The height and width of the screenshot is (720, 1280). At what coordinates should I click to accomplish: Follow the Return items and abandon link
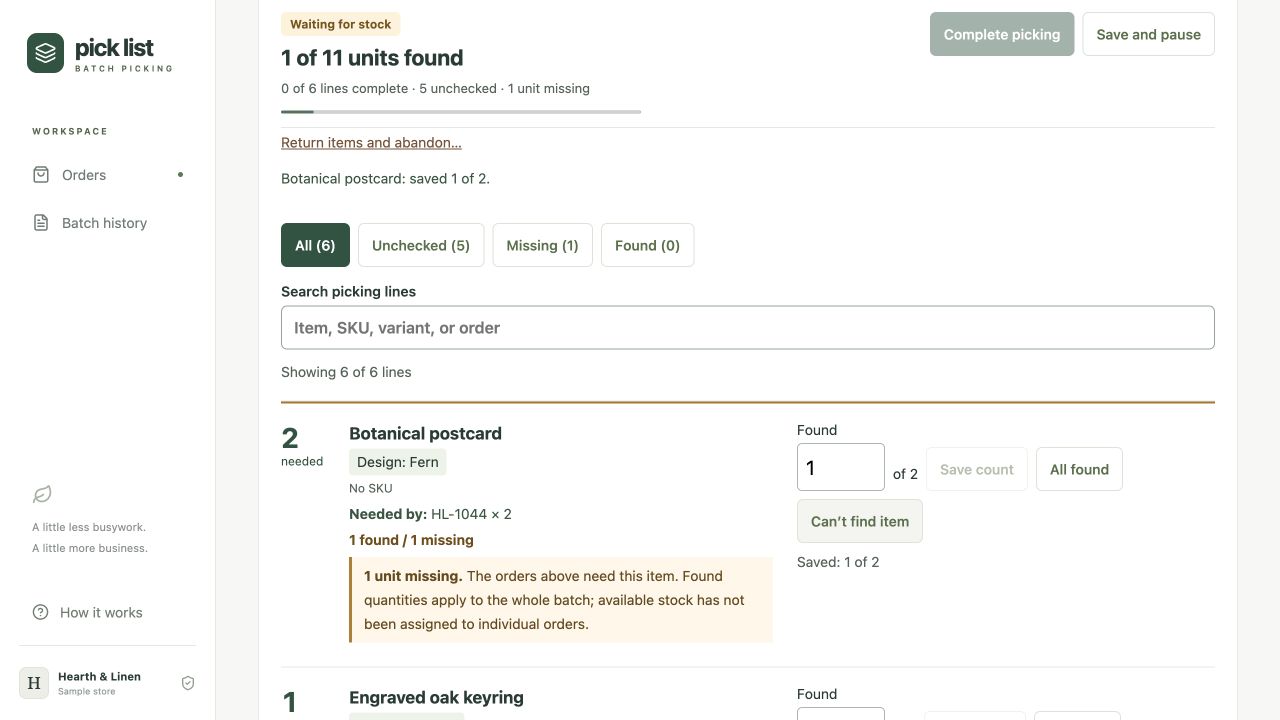(371, 143)
